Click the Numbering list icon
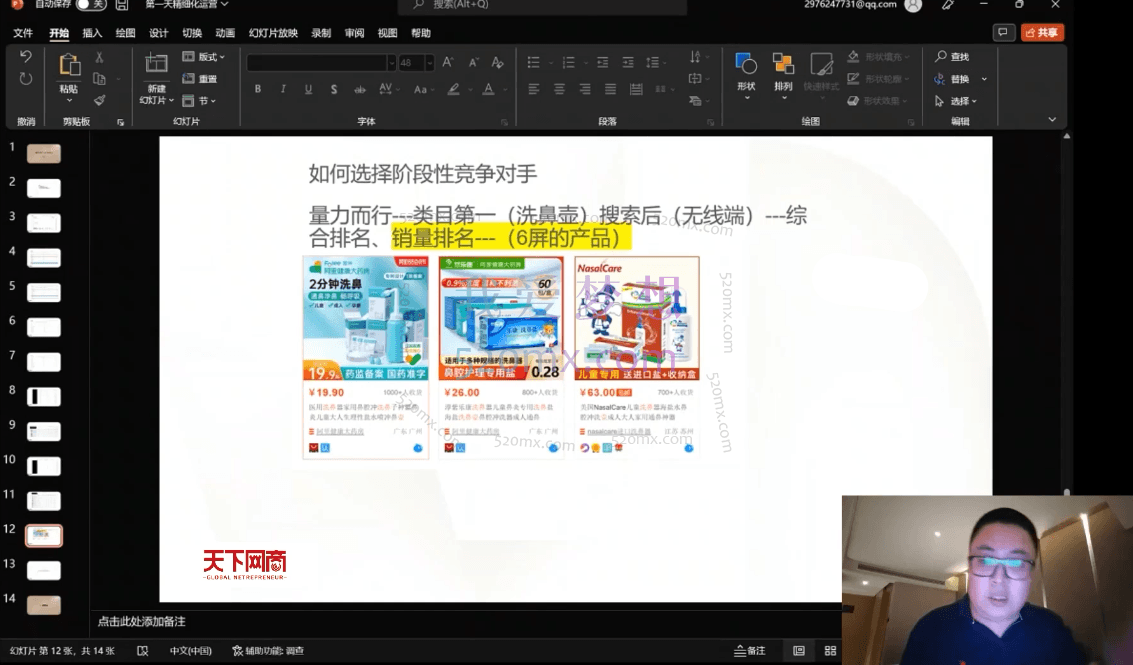This screenshot has width=1133, height=665. [569, 63]
